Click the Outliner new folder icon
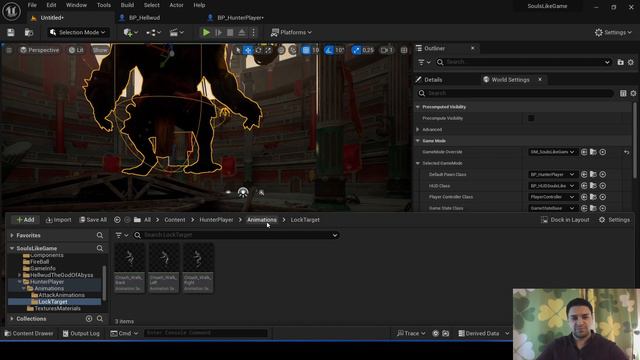Image resolution: width=640 pixels, height=360 pixels. pyautogui.click(x=620, y=62)
